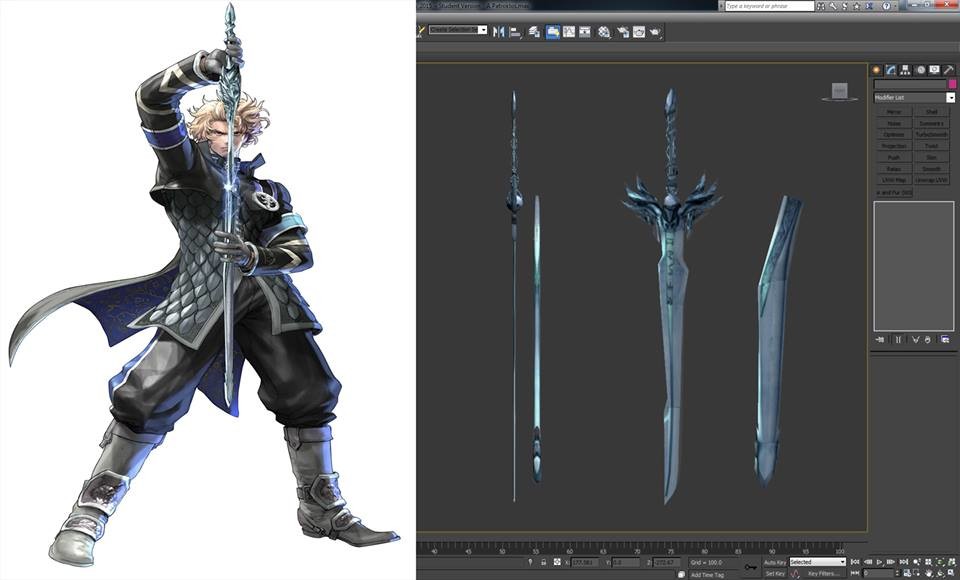The image size is (960, 580).
Task: Open the Render Setup dialog
Action: pos(622,31)
